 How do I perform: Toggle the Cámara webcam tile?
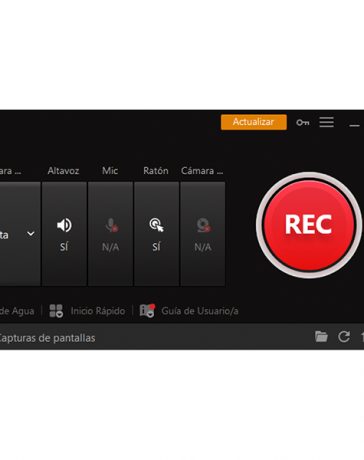tap(203, 234)
